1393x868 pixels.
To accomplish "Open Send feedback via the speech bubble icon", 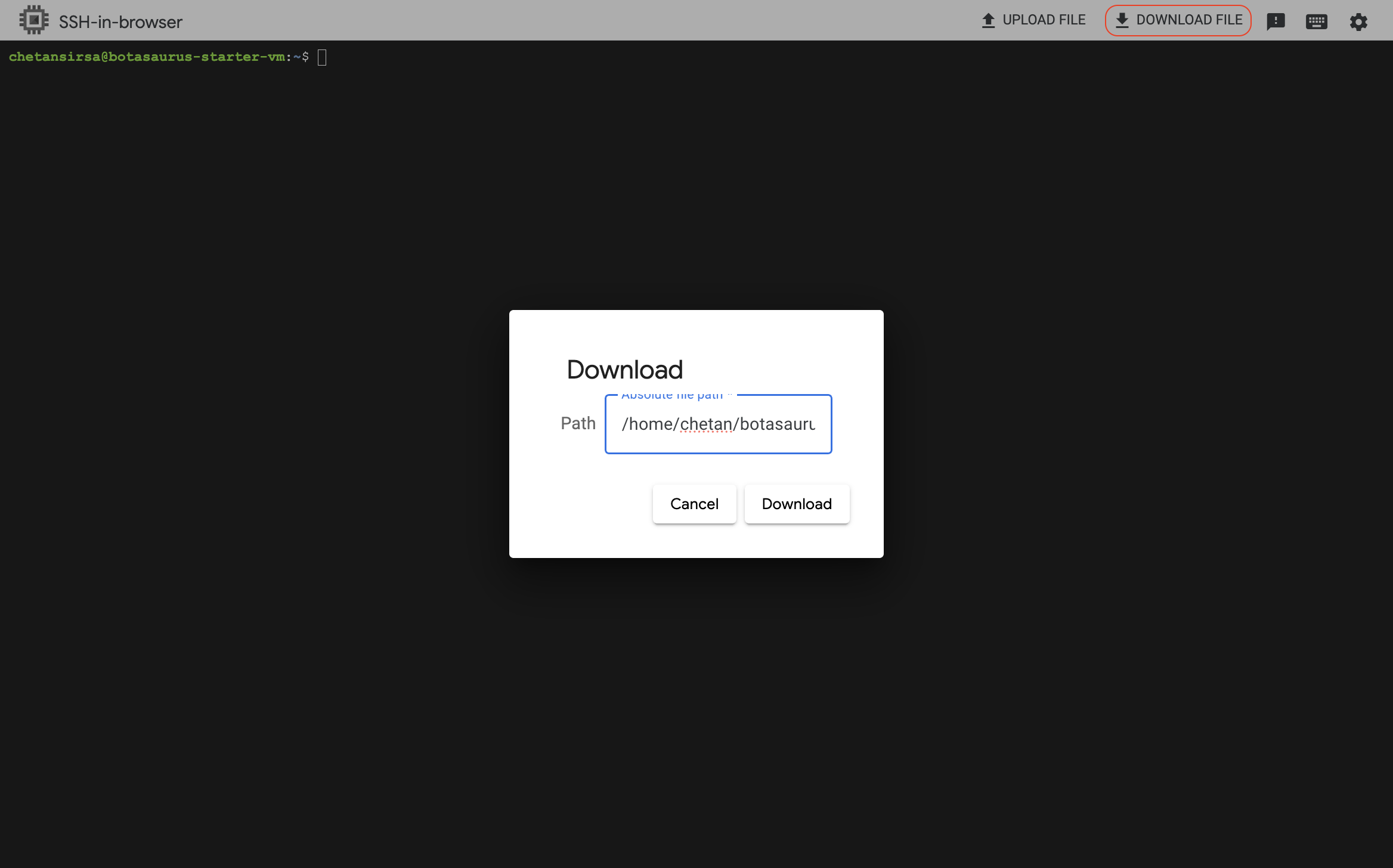I will 1276,21.
